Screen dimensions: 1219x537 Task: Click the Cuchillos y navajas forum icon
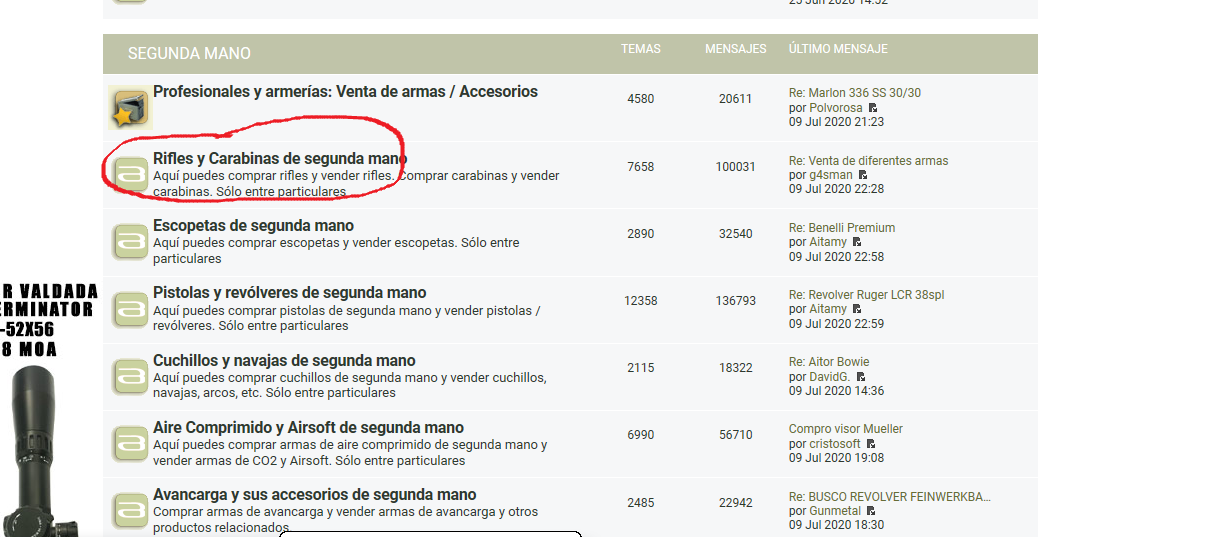point(130,376)
